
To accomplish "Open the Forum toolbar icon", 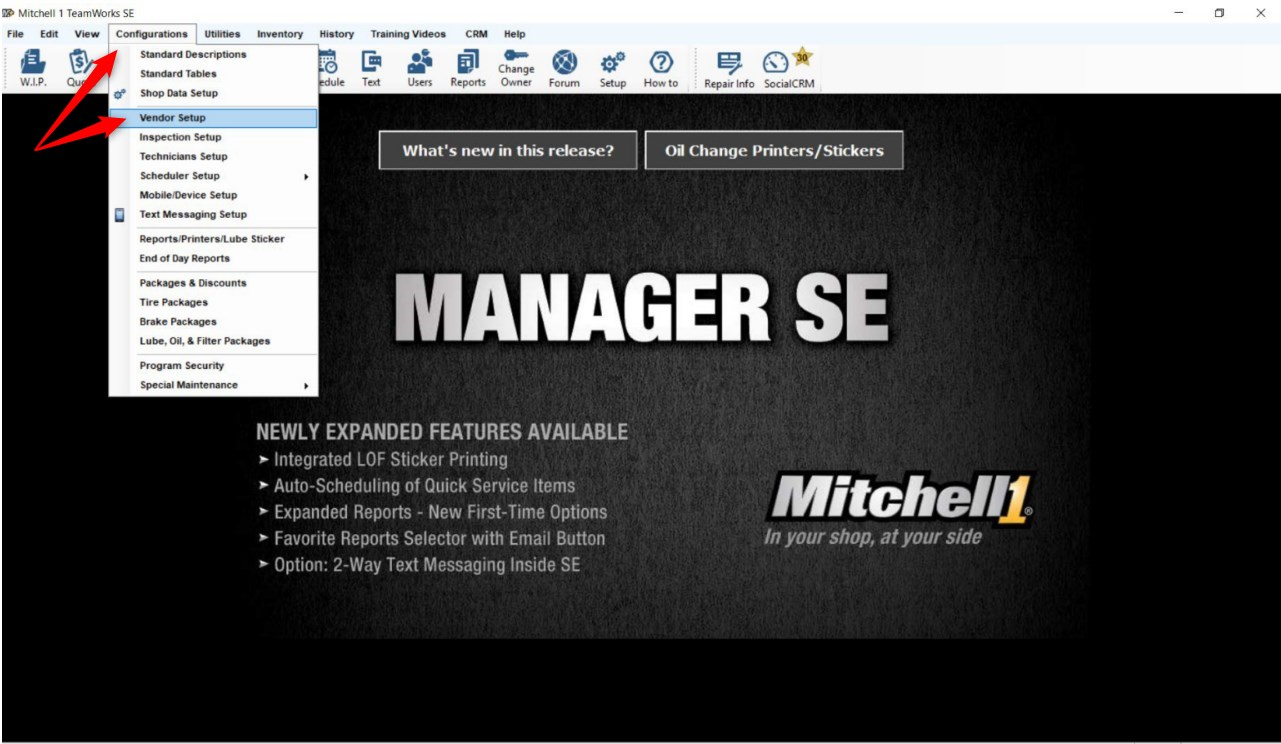I will pos(564,69).
